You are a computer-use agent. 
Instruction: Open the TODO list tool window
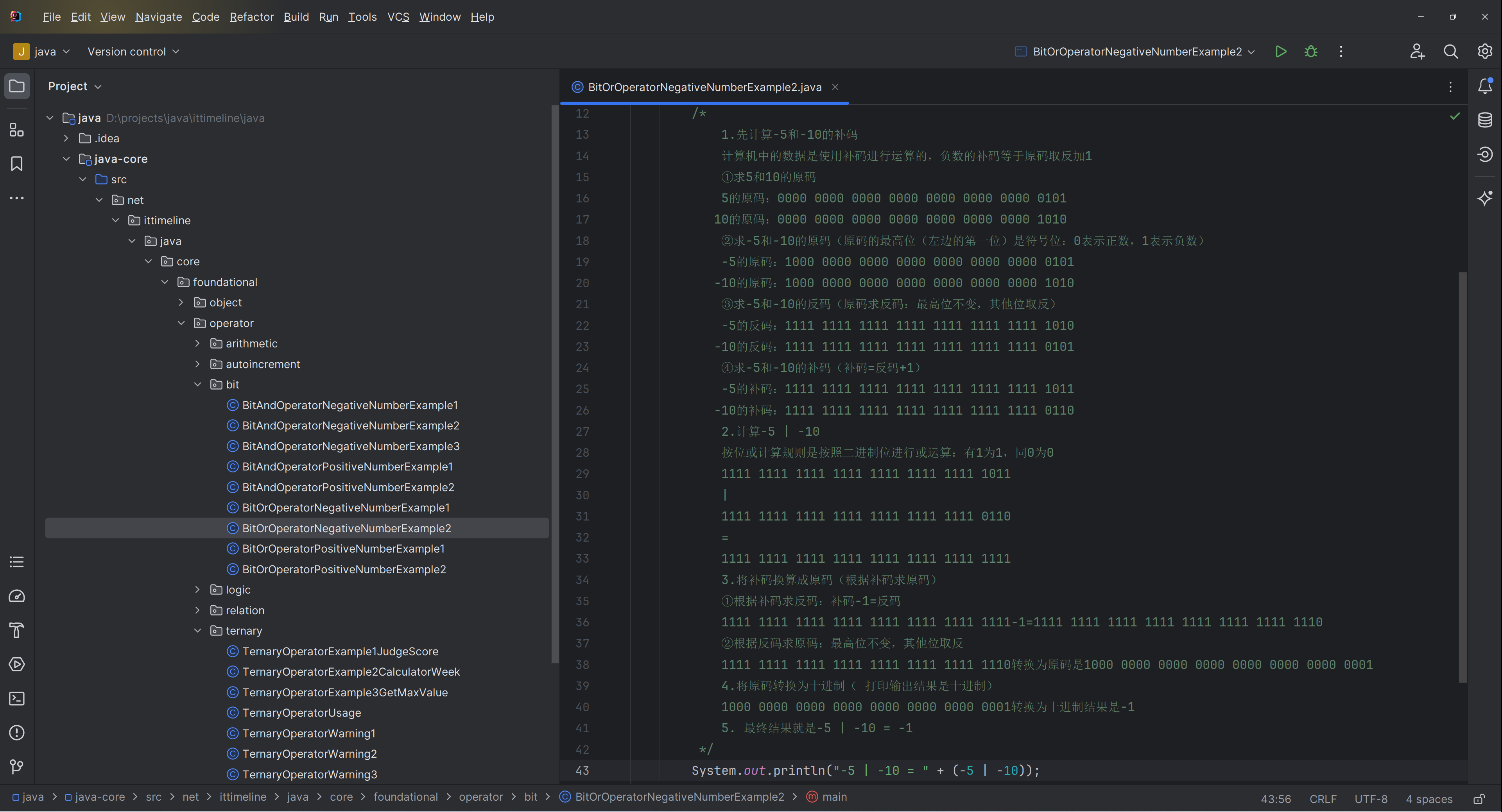coord(17,562)
